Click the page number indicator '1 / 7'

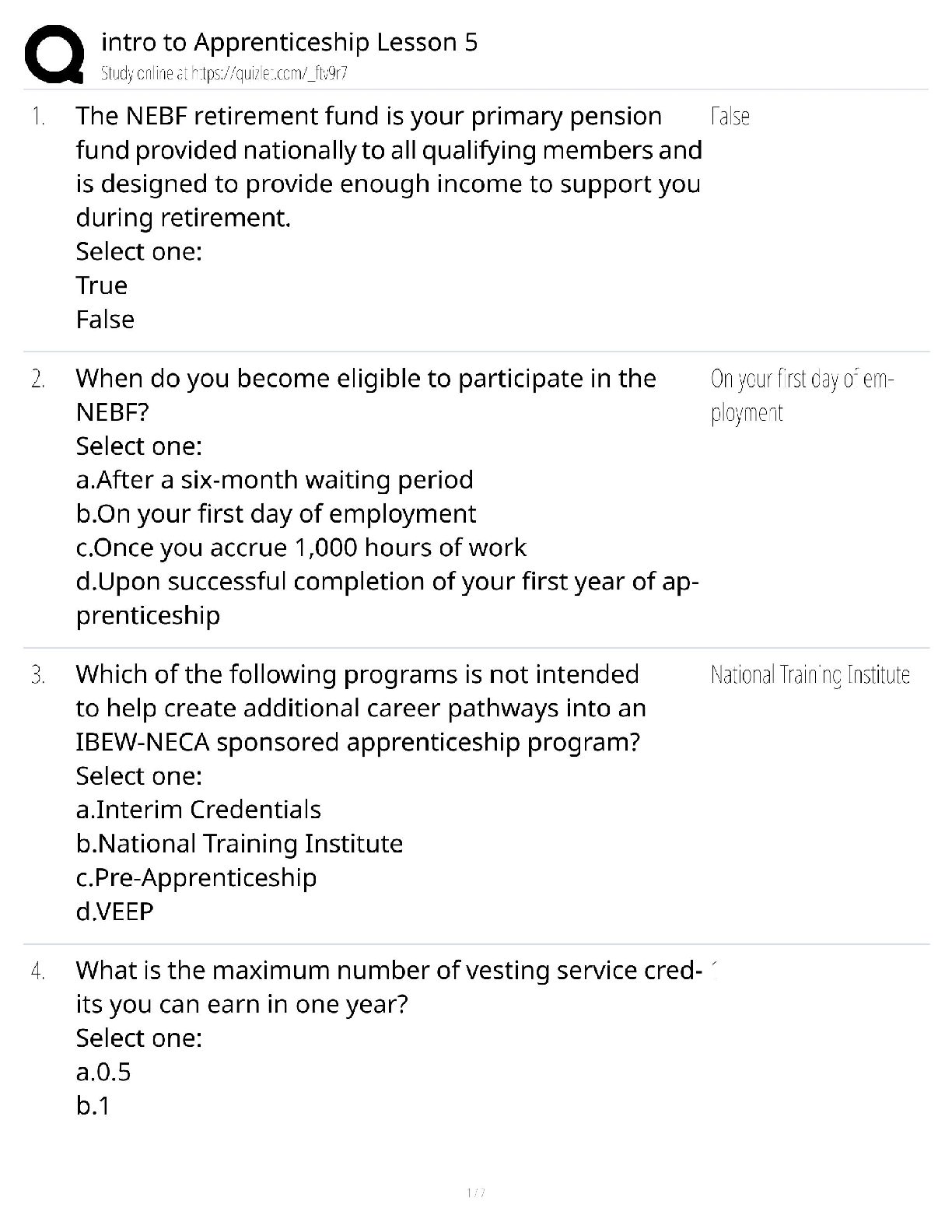click(x=476, y=1192)
